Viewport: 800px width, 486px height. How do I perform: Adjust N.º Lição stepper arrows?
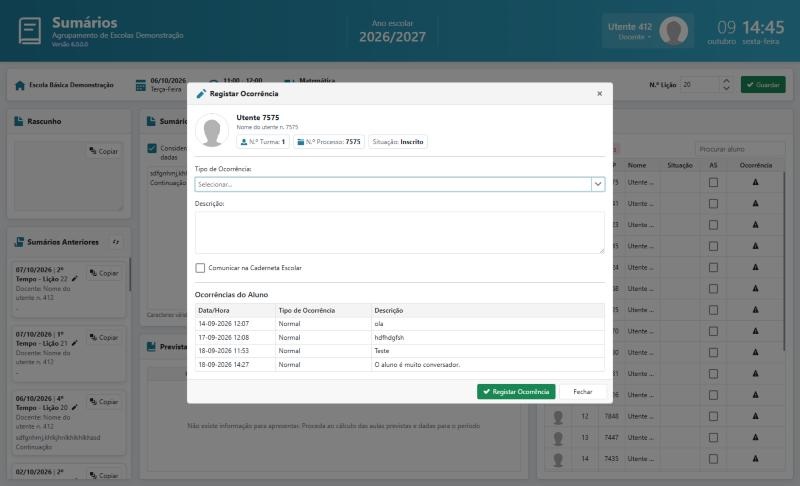click(x=727, y=85)
